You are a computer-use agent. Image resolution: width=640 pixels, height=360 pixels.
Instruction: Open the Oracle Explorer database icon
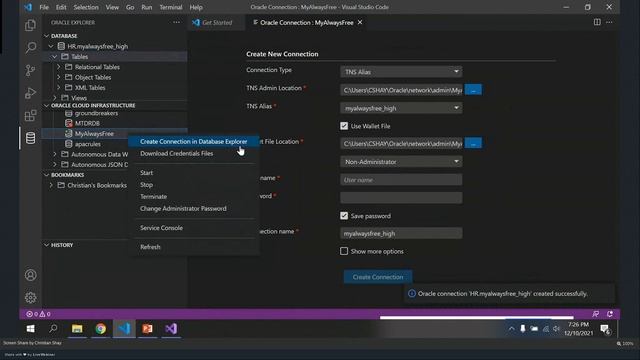click(x=30, y=138)
